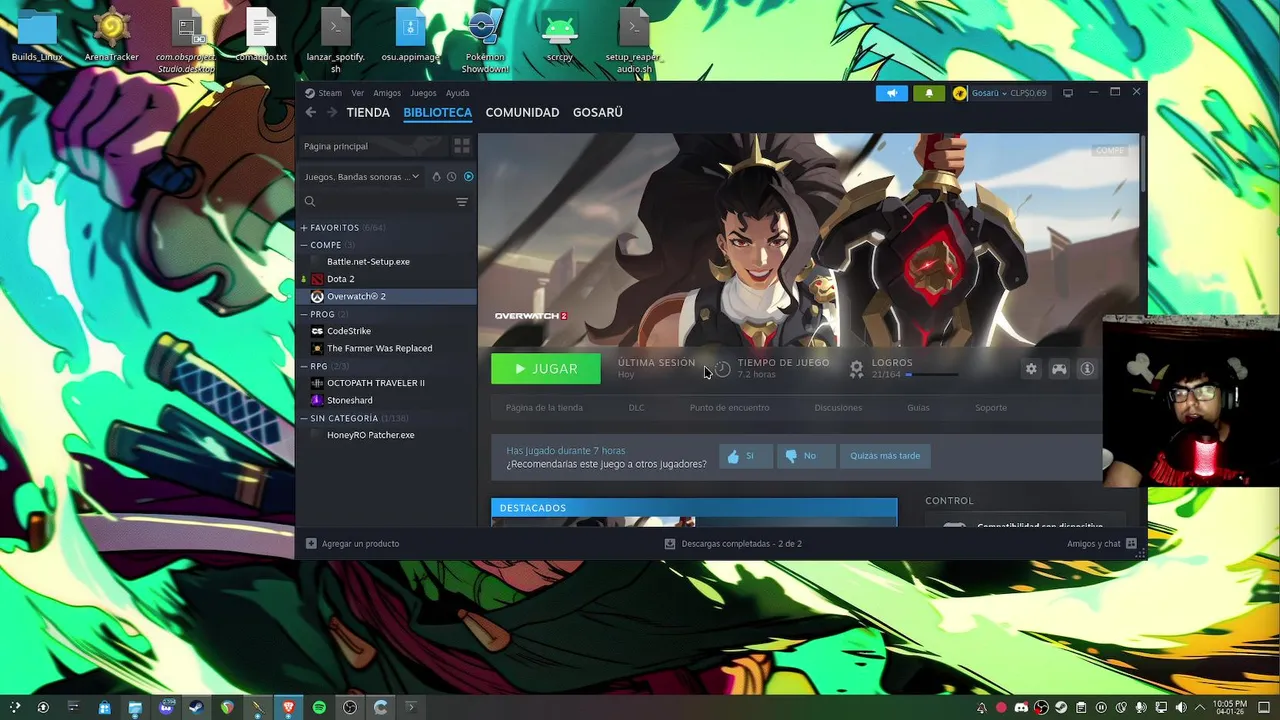
Task: Click the achievements progress bar
Action: pyautogui.click(x=932, y=375)
